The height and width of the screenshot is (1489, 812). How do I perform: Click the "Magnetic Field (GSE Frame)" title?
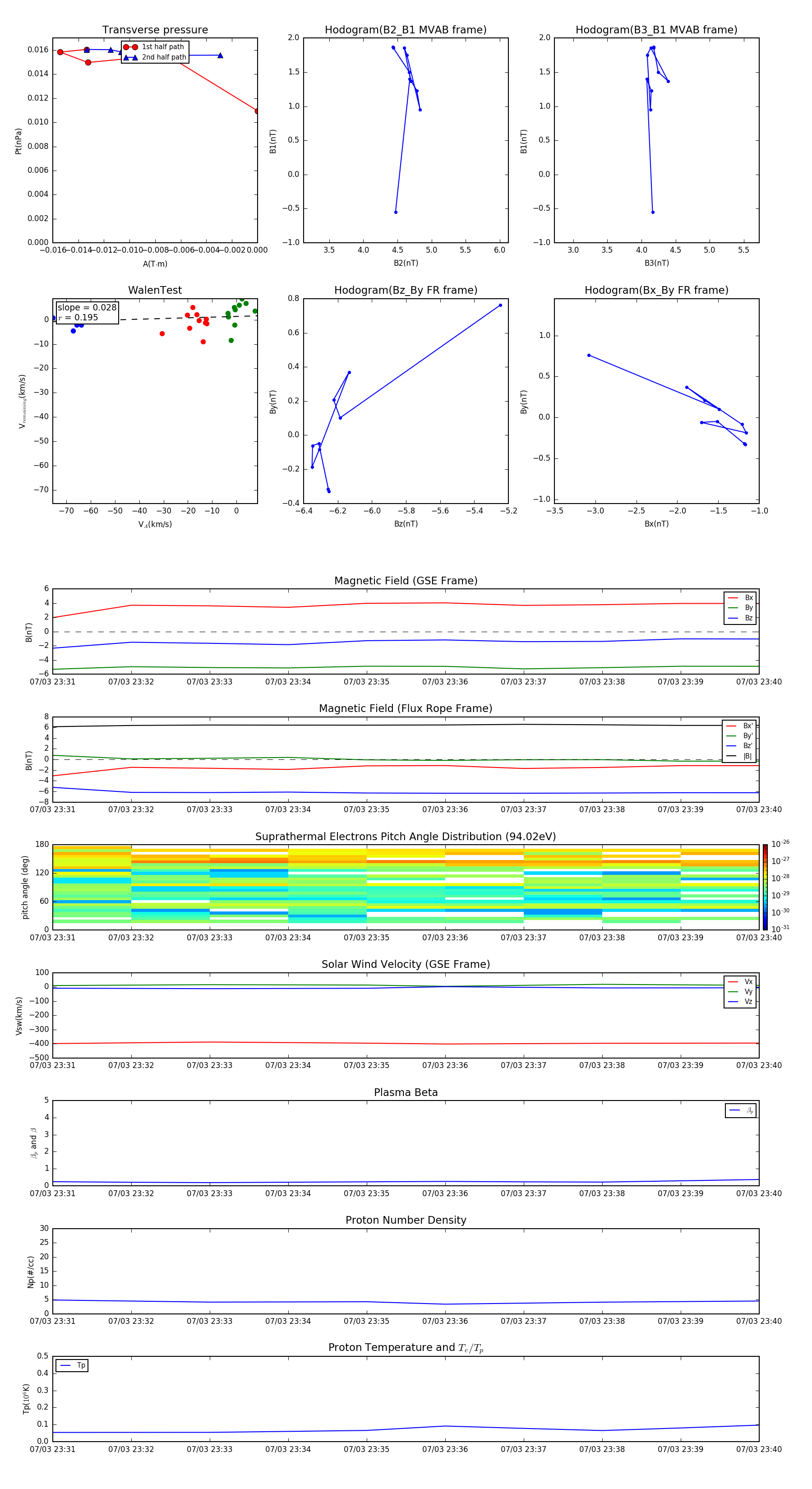click(x=406, y=581)
